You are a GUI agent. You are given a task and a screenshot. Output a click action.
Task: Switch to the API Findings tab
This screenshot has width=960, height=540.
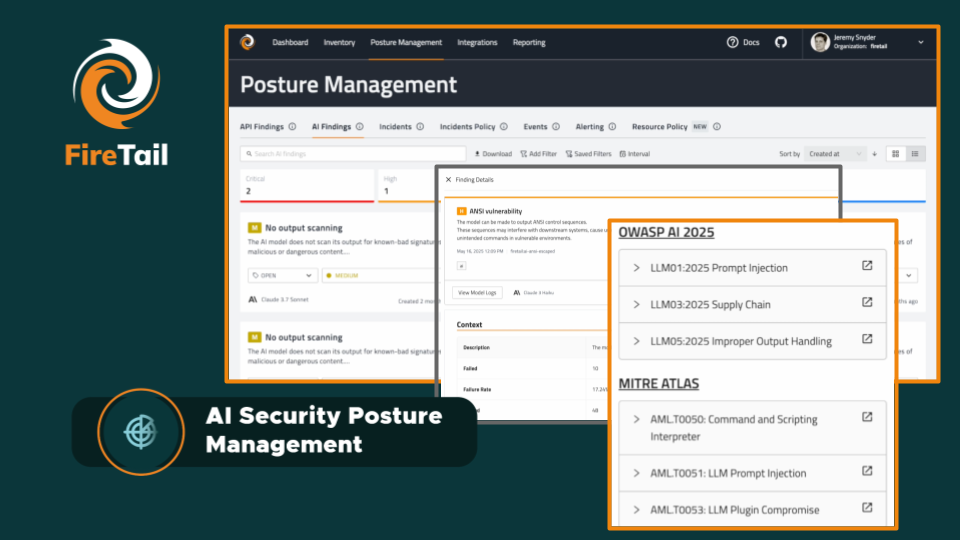(x=261, y=127)
